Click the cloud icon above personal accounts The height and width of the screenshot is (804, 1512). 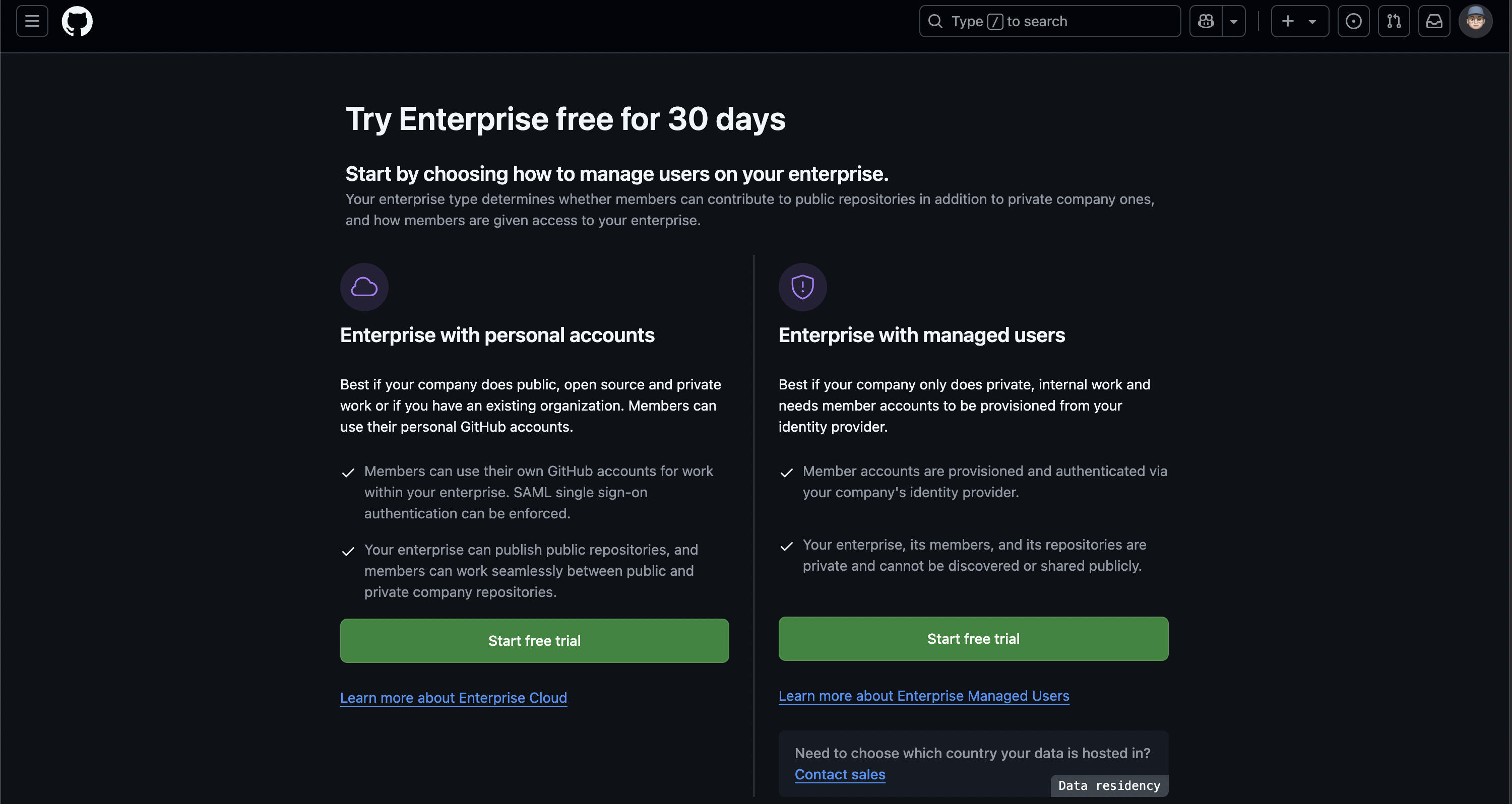tap(364, 287)
